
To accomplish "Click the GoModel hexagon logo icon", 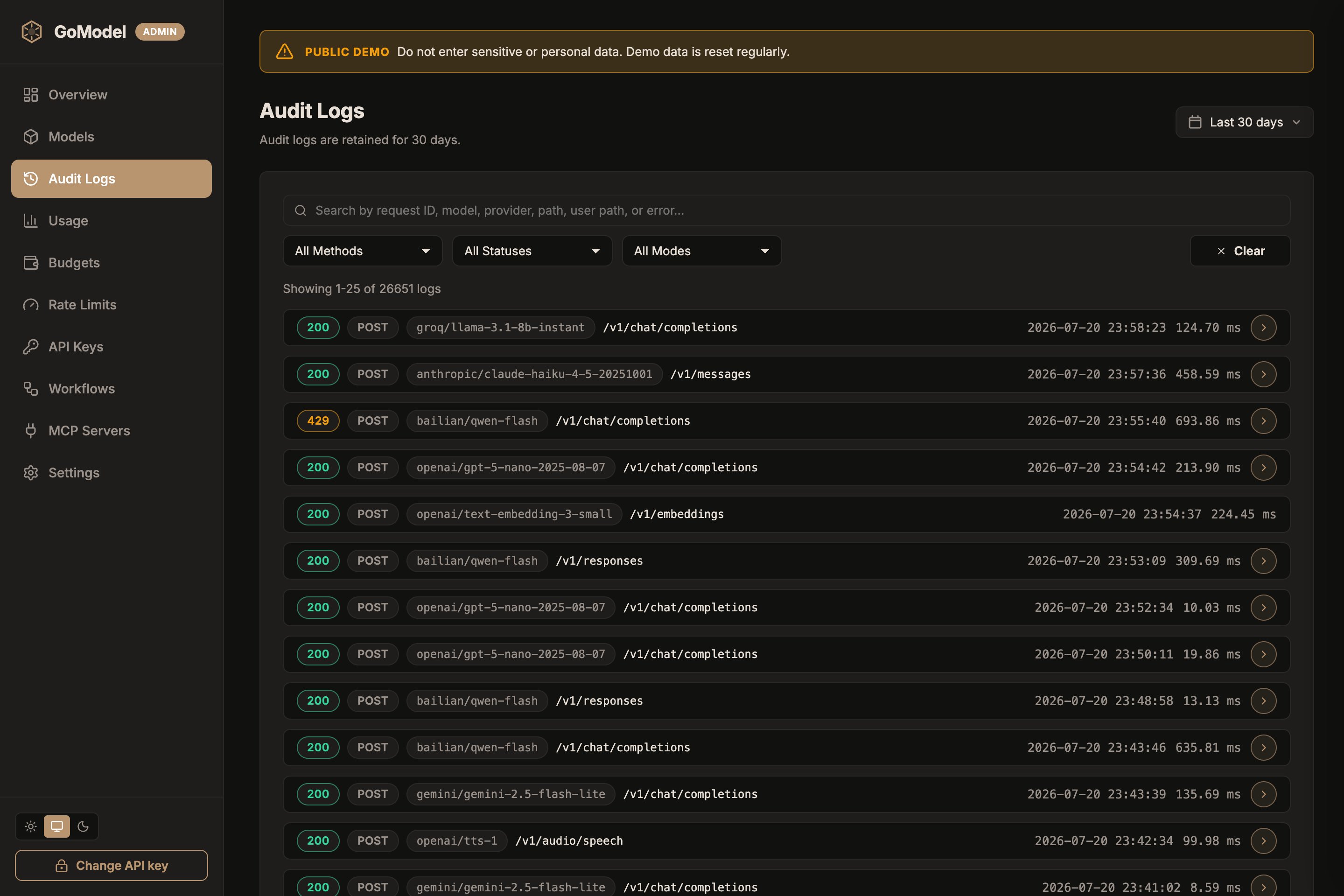I will [x=31, y=31].
